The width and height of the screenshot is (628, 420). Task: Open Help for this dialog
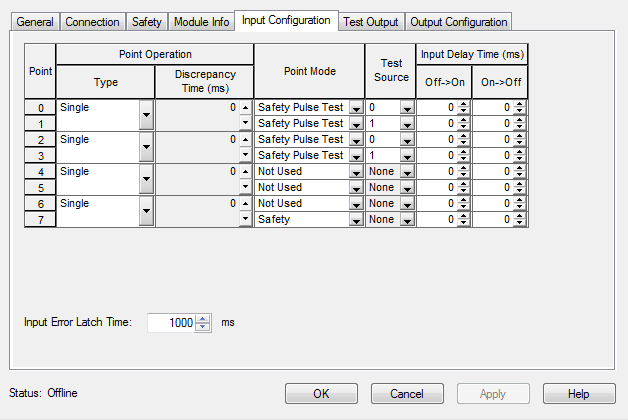tap(579, 394)
